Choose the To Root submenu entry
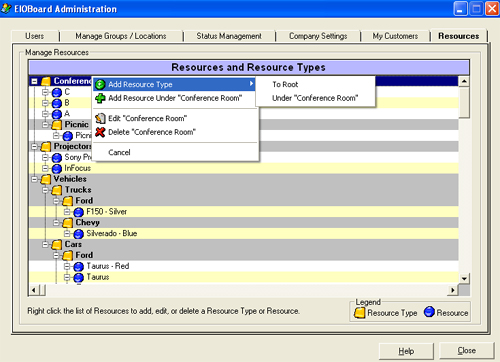500x362 pixels. click(285, 84)
